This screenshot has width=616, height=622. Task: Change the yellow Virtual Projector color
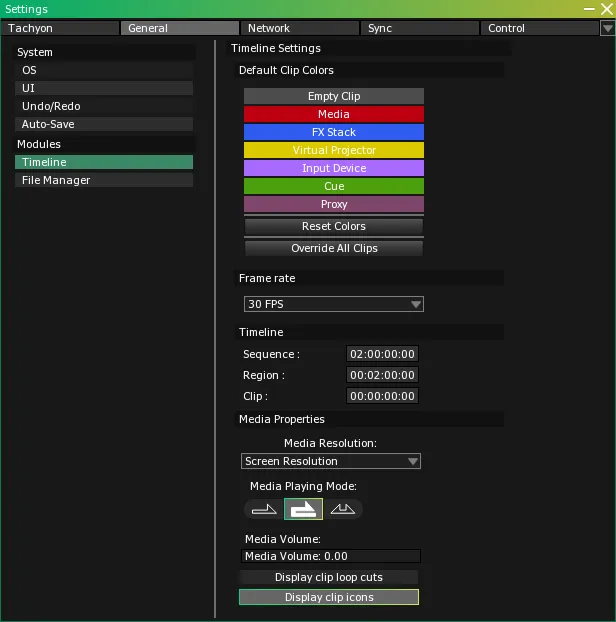334,150
